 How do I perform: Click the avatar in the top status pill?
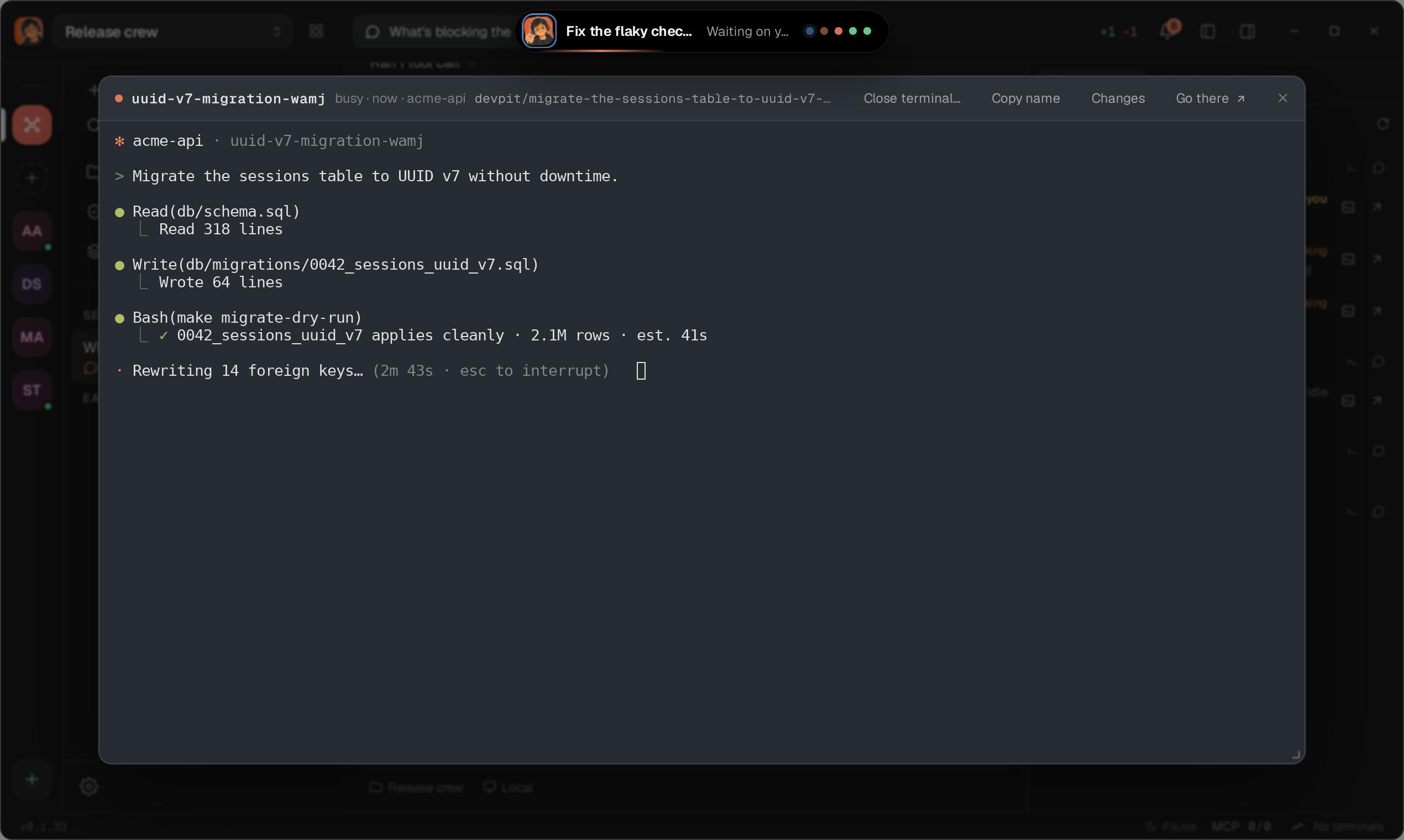[x=538, y=31]
